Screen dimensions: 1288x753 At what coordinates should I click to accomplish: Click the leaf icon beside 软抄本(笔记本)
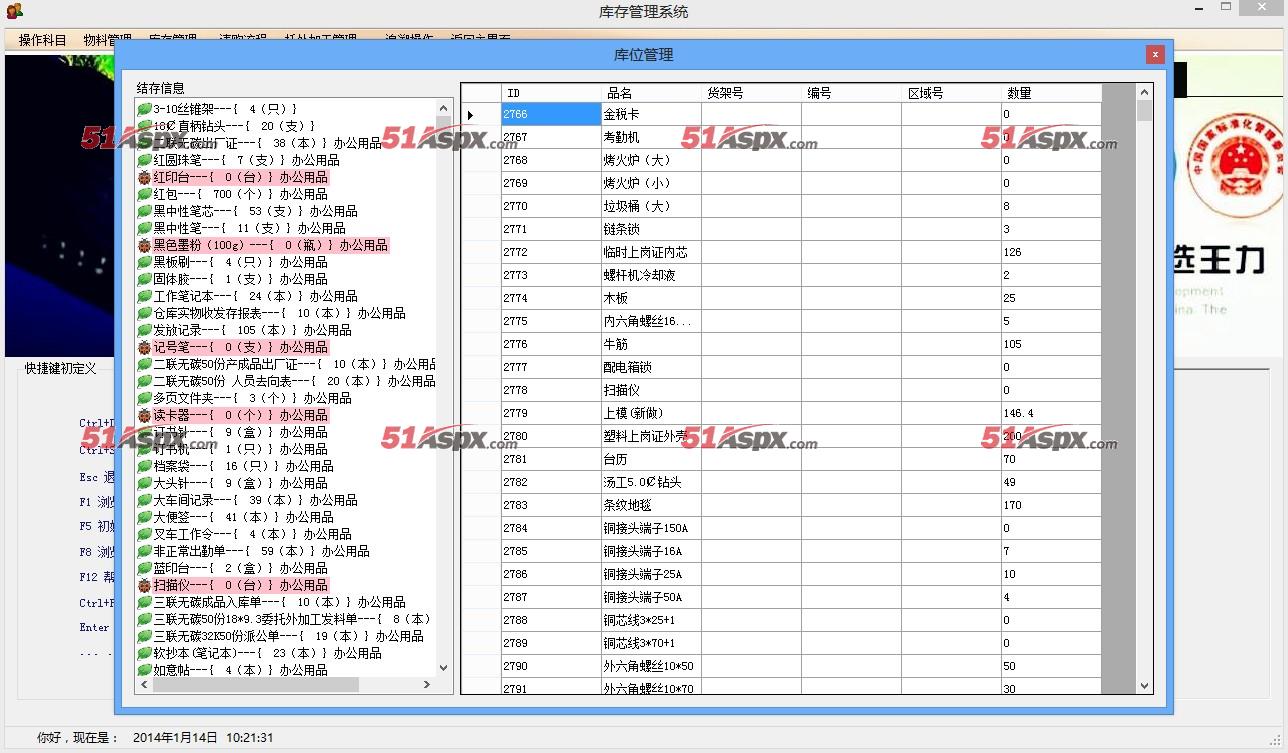click(x=145, y=653)
